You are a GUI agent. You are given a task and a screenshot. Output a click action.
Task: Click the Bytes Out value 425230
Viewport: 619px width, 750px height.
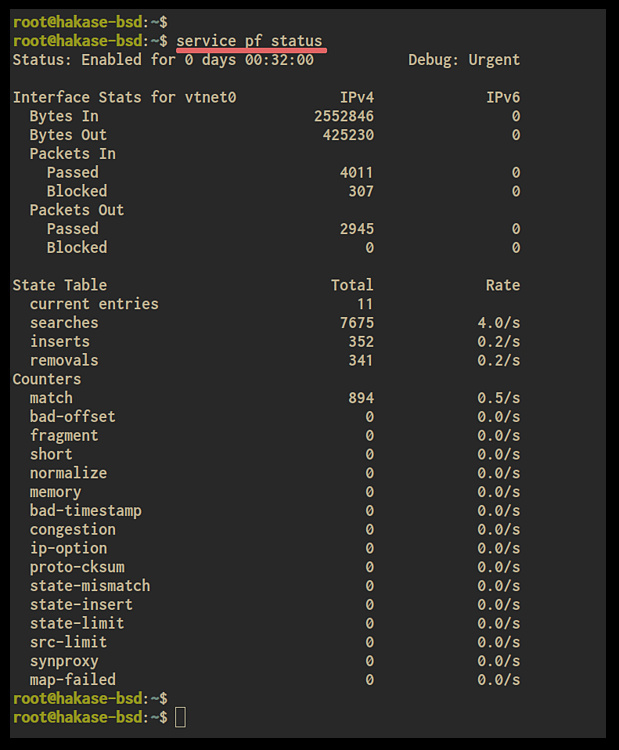pyautogui.click(x=348, y=135)
